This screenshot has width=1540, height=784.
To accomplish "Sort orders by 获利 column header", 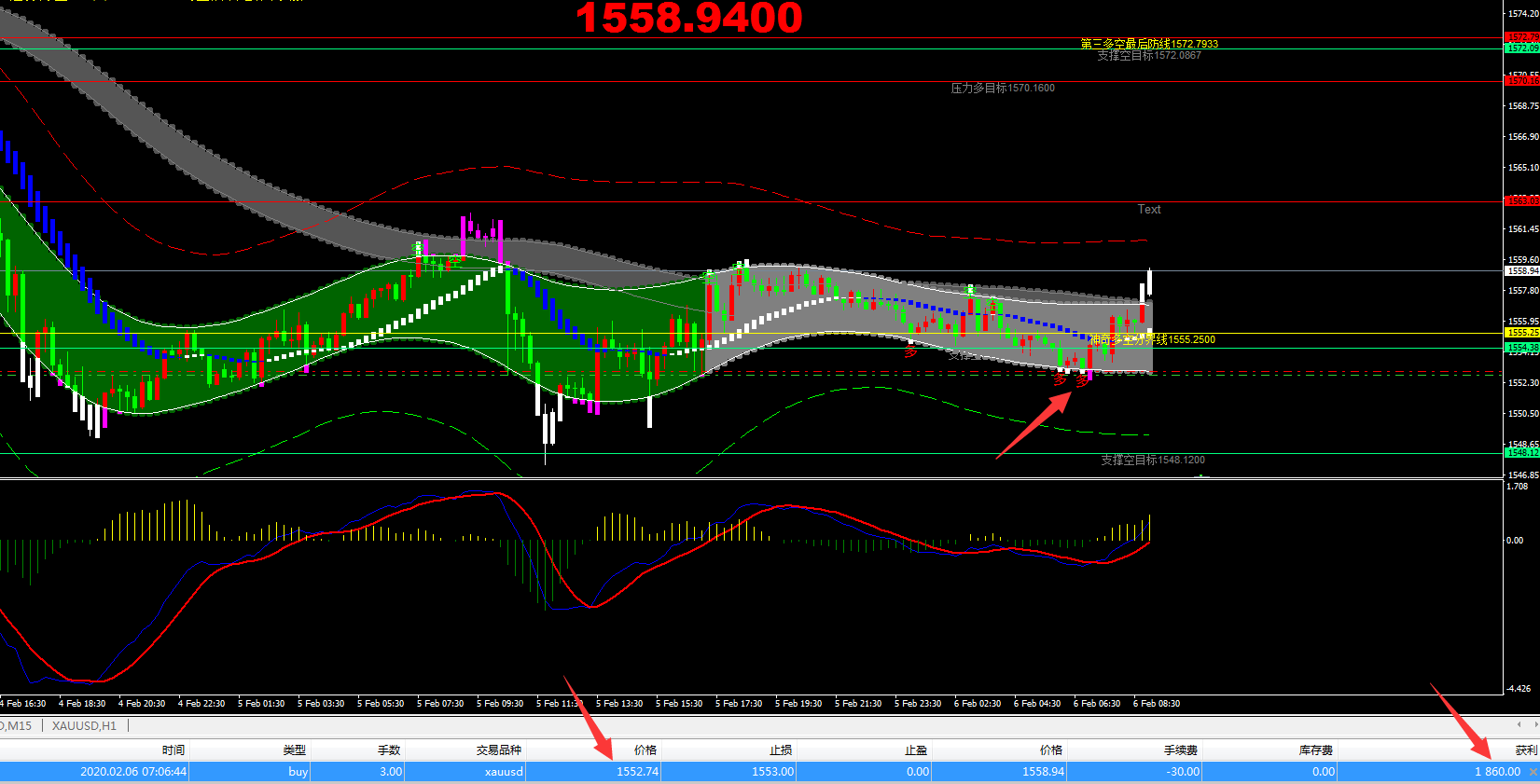I will 1525,750.
